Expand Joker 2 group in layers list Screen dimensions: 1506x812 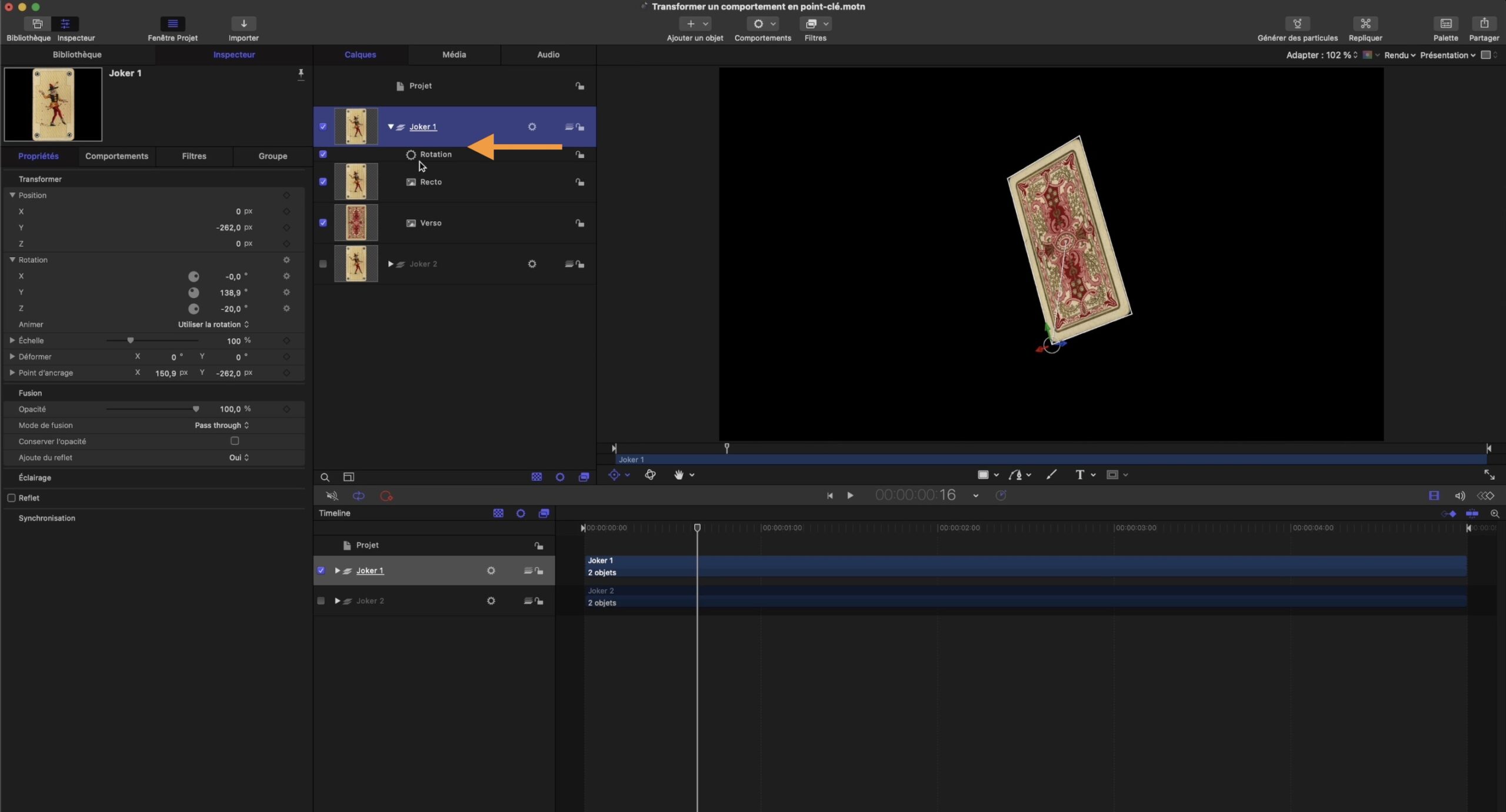(391, 265)
